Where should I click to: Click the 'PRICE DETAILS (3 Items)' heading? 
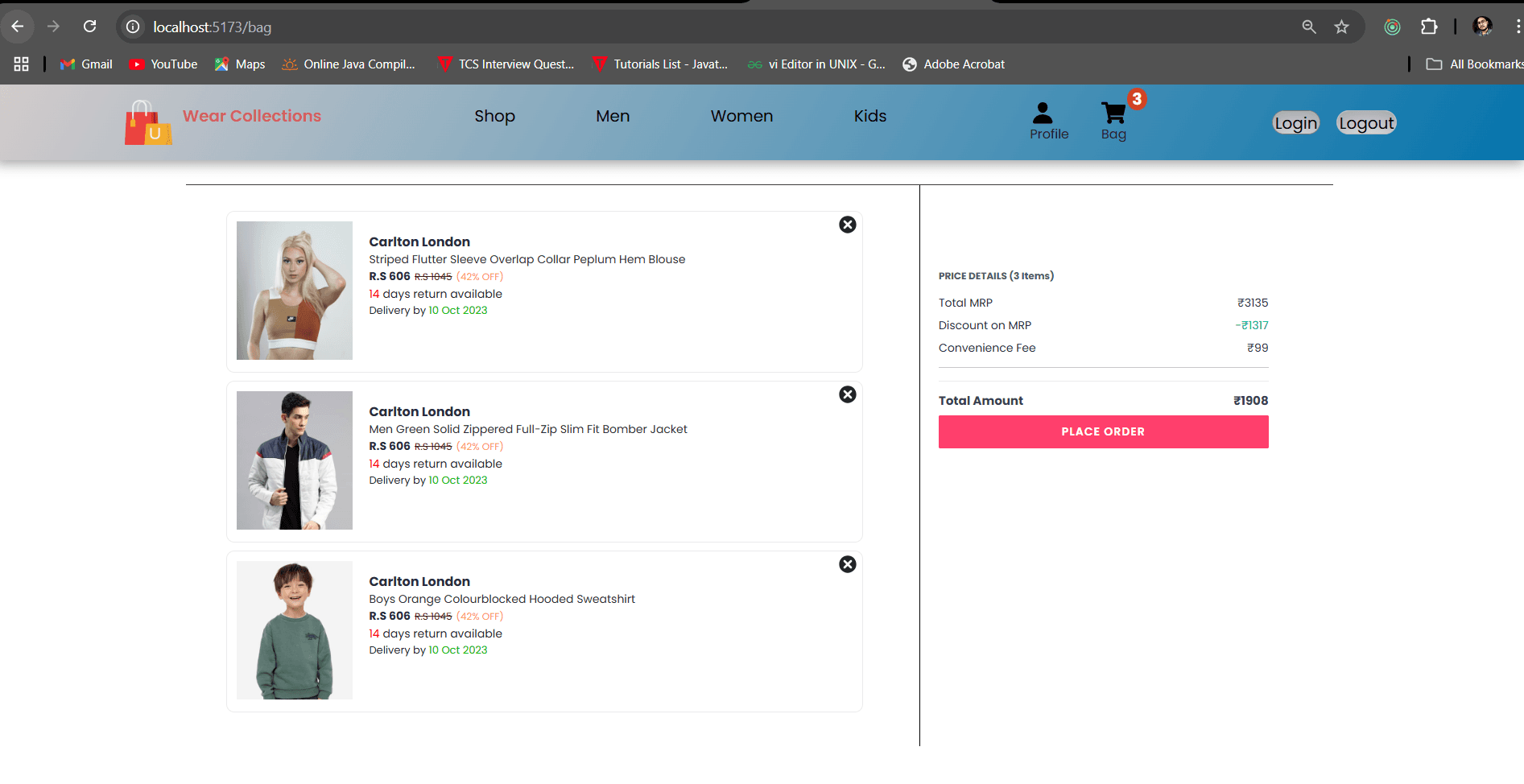(x=996, y=276)
